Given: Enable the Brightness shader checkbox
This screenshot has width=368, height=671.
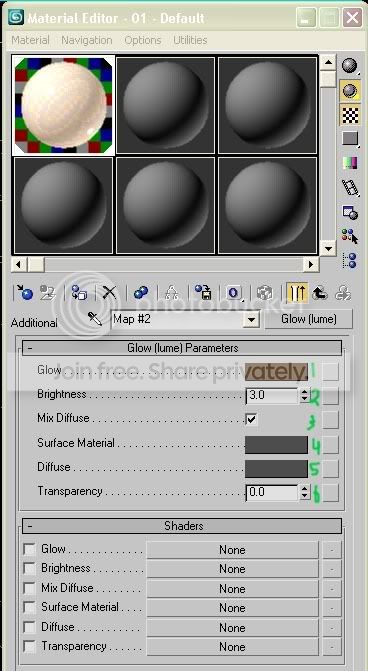Looking at the screenshot, I should click(x=30, y=568).
